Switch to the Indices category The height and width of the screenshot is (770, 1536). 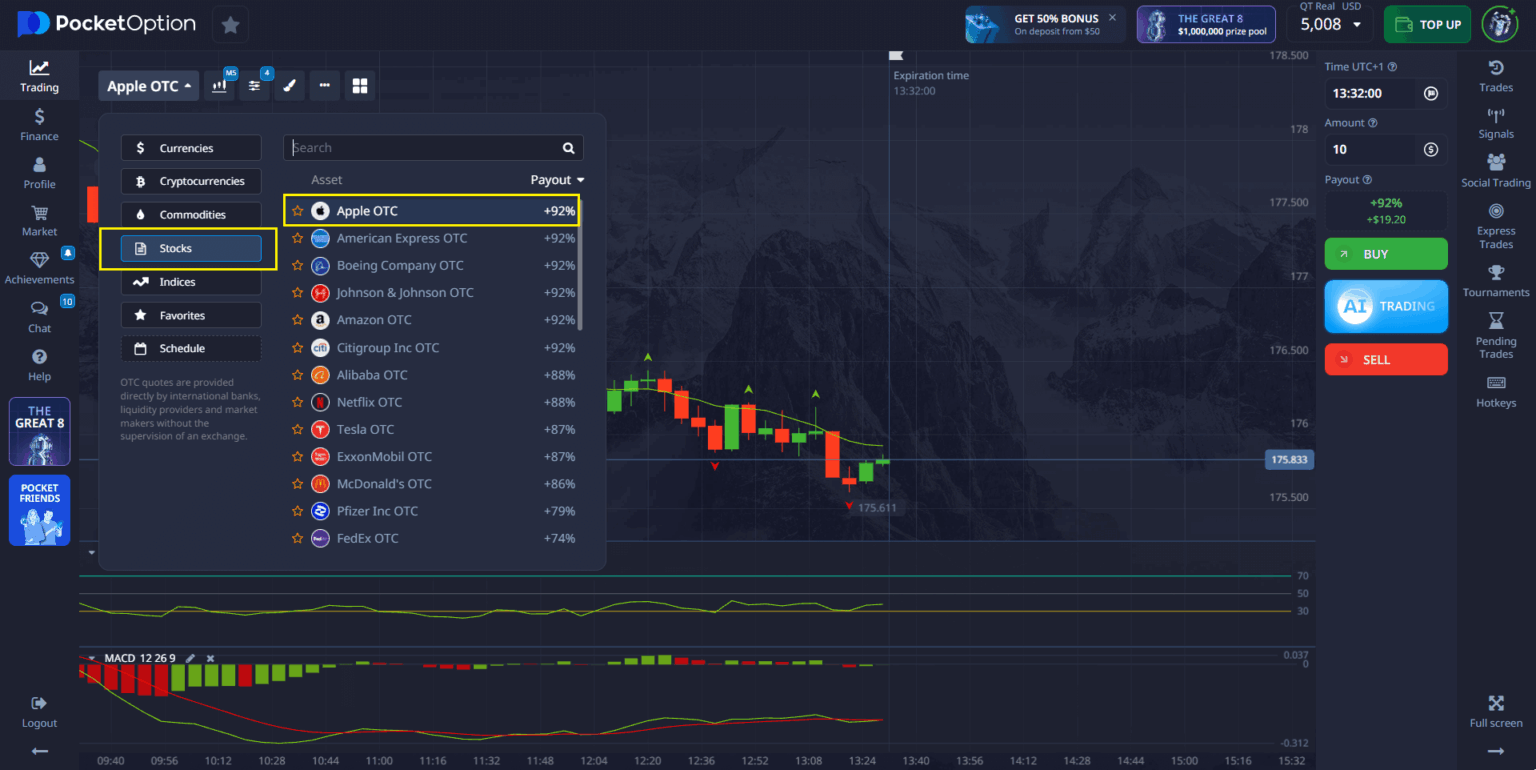191,281
